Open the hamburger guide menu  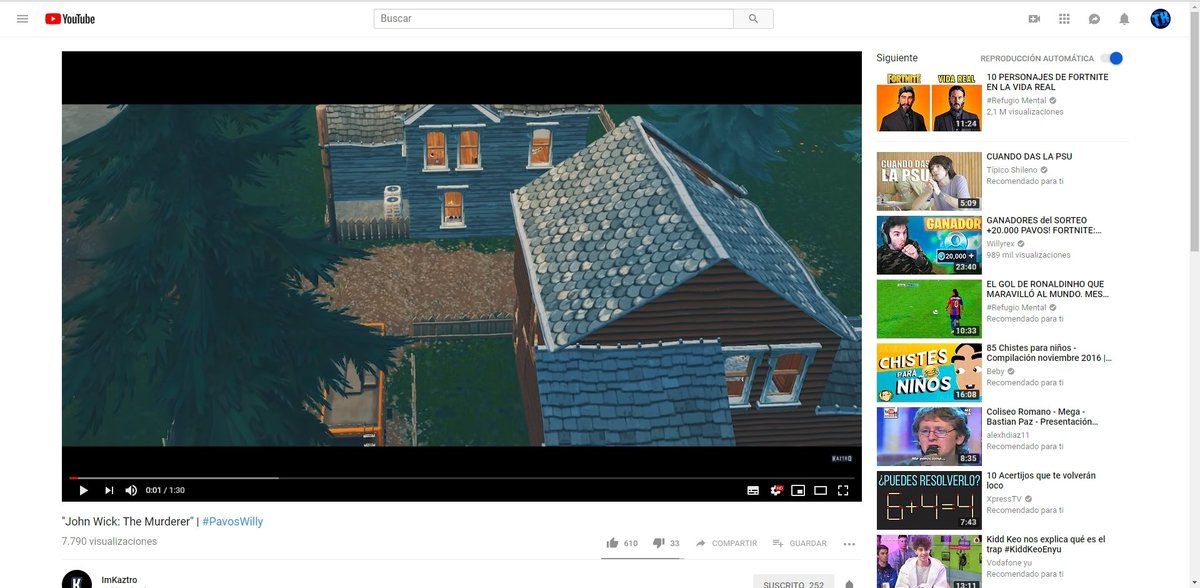(22, 19)
